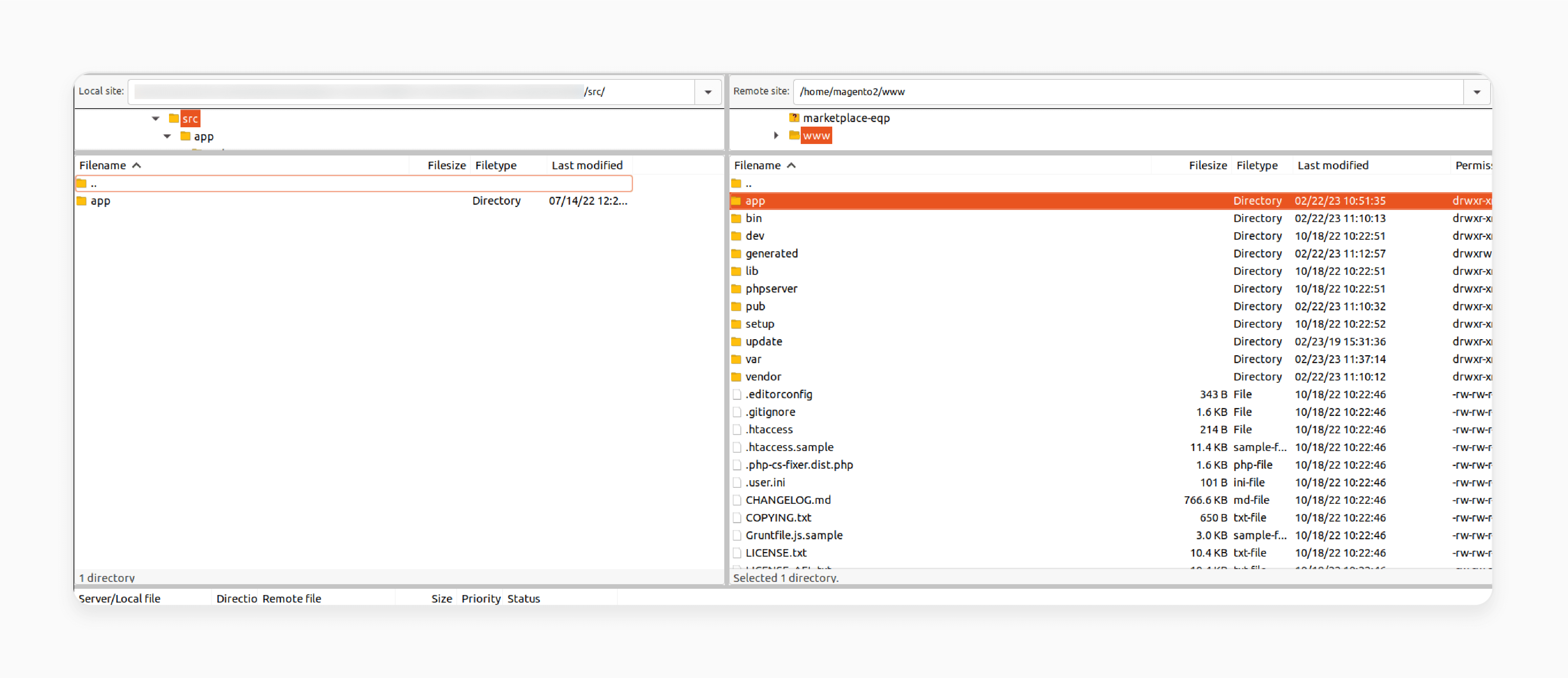Click the pub folder icon

point(736,307)
